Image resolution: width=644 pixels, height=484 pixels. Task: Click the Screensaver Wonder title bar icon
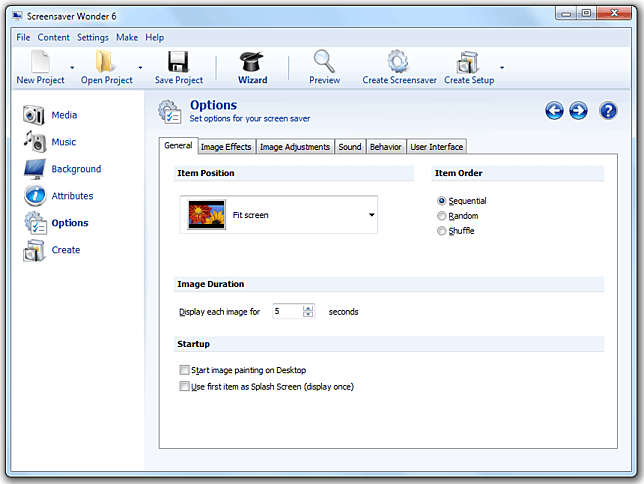tap(17, 16)
